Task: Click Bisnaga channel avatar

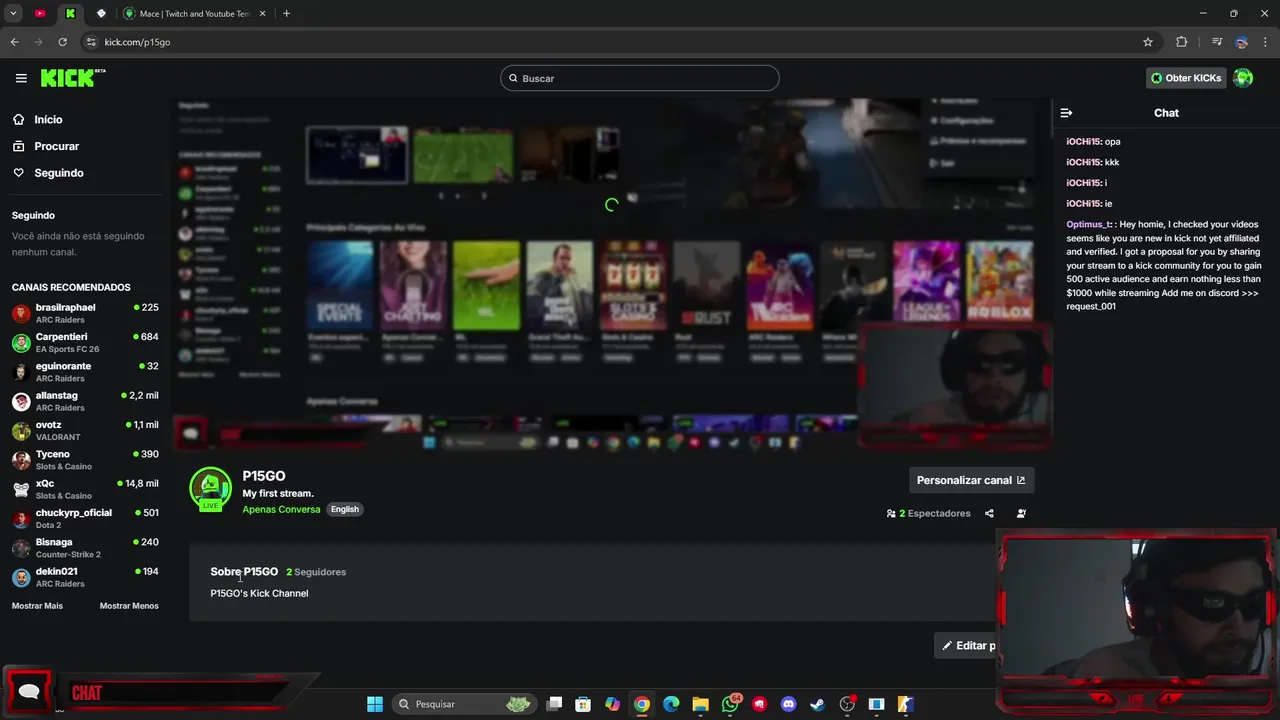Action: point(21,548)
